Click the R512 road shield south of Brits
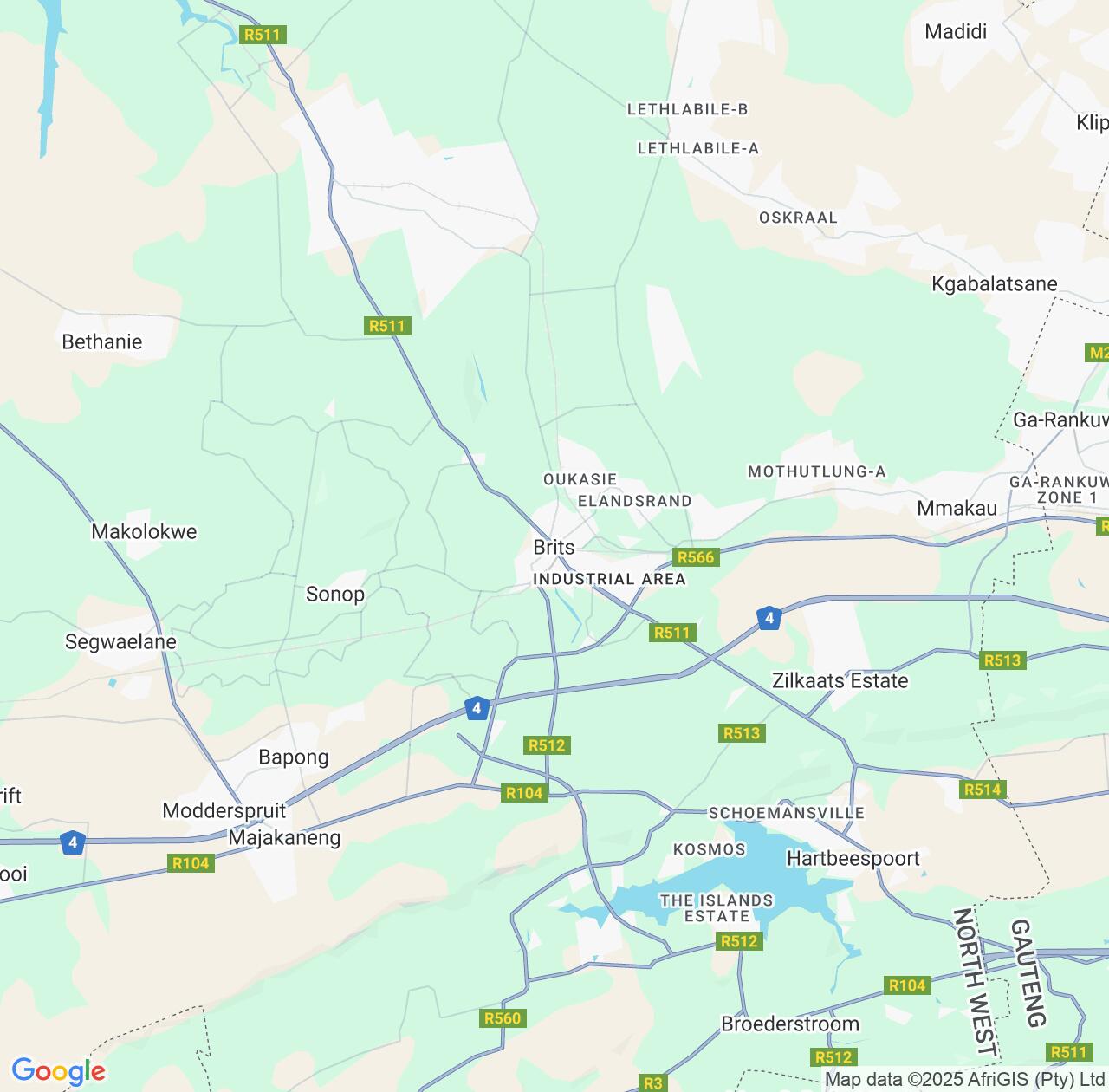Screen dimensions: 1109x1092 tap(547, 745)
